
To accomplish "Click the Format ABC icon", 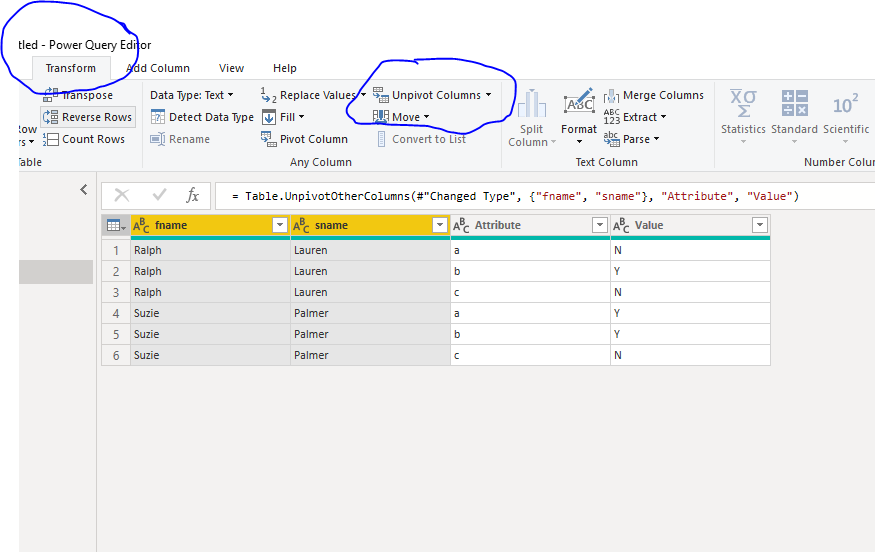I will tap(579, 102).
